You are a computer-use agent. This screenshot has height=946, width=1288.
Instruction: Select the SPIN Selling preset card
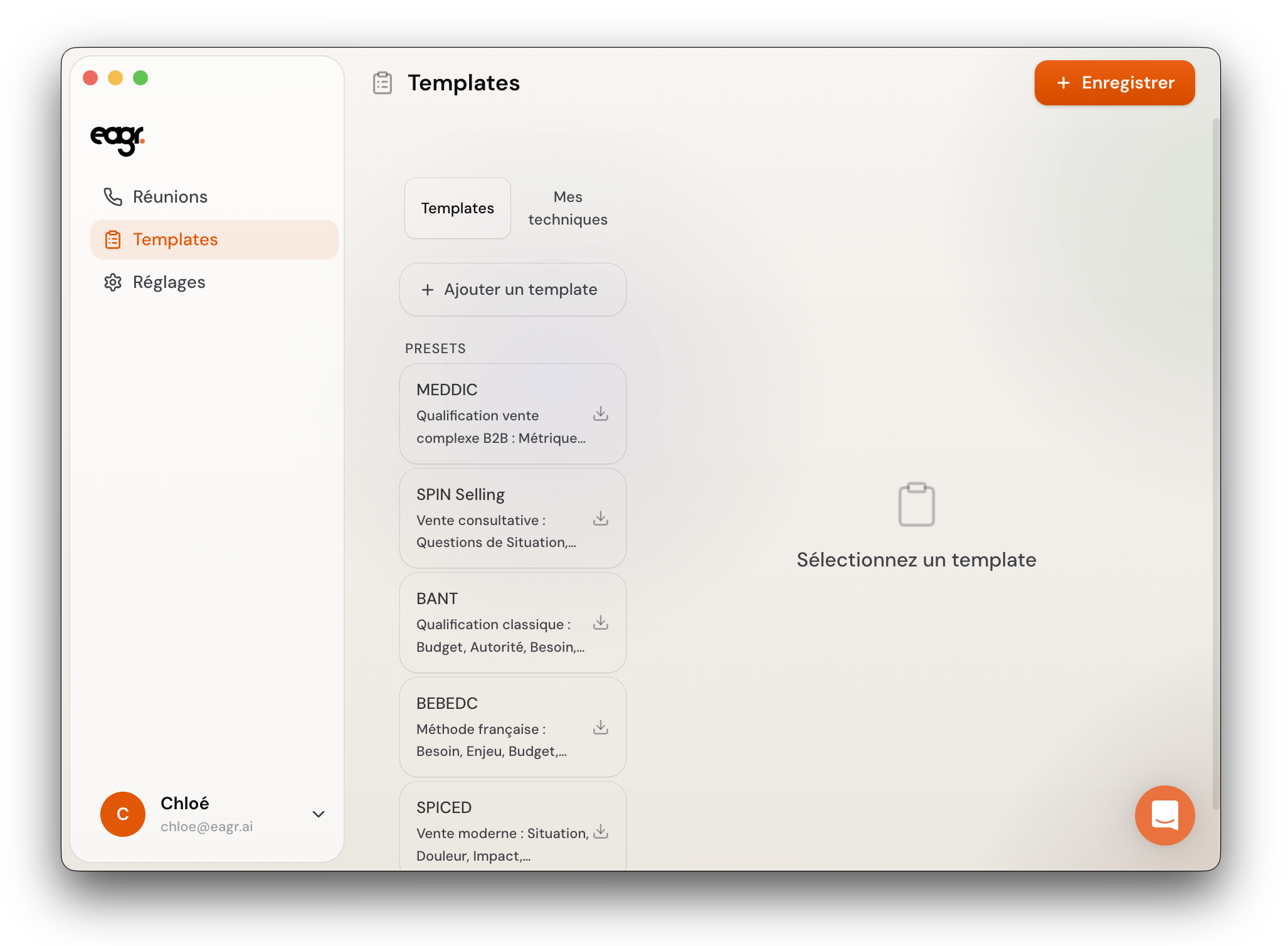pyautogui.click(x=495, y=519)
